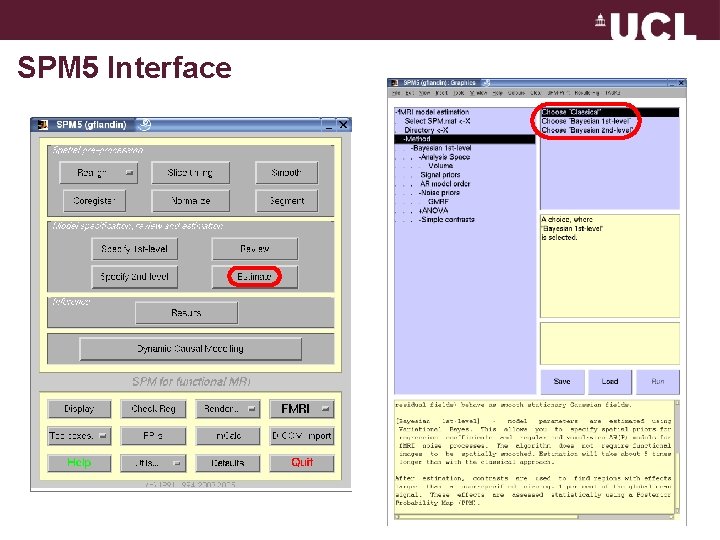720x540 pixels.
Task: Click the Review button
Action: pos(254,249)
